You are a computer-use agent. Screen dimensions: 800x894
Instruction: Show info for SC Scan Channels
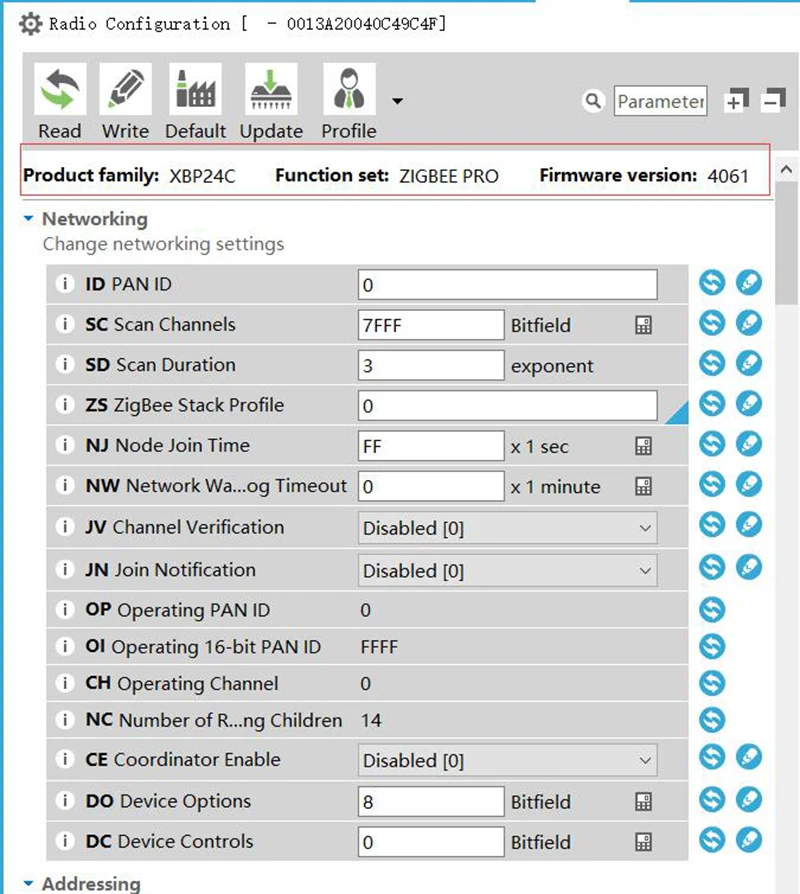[x=64, y=324]
